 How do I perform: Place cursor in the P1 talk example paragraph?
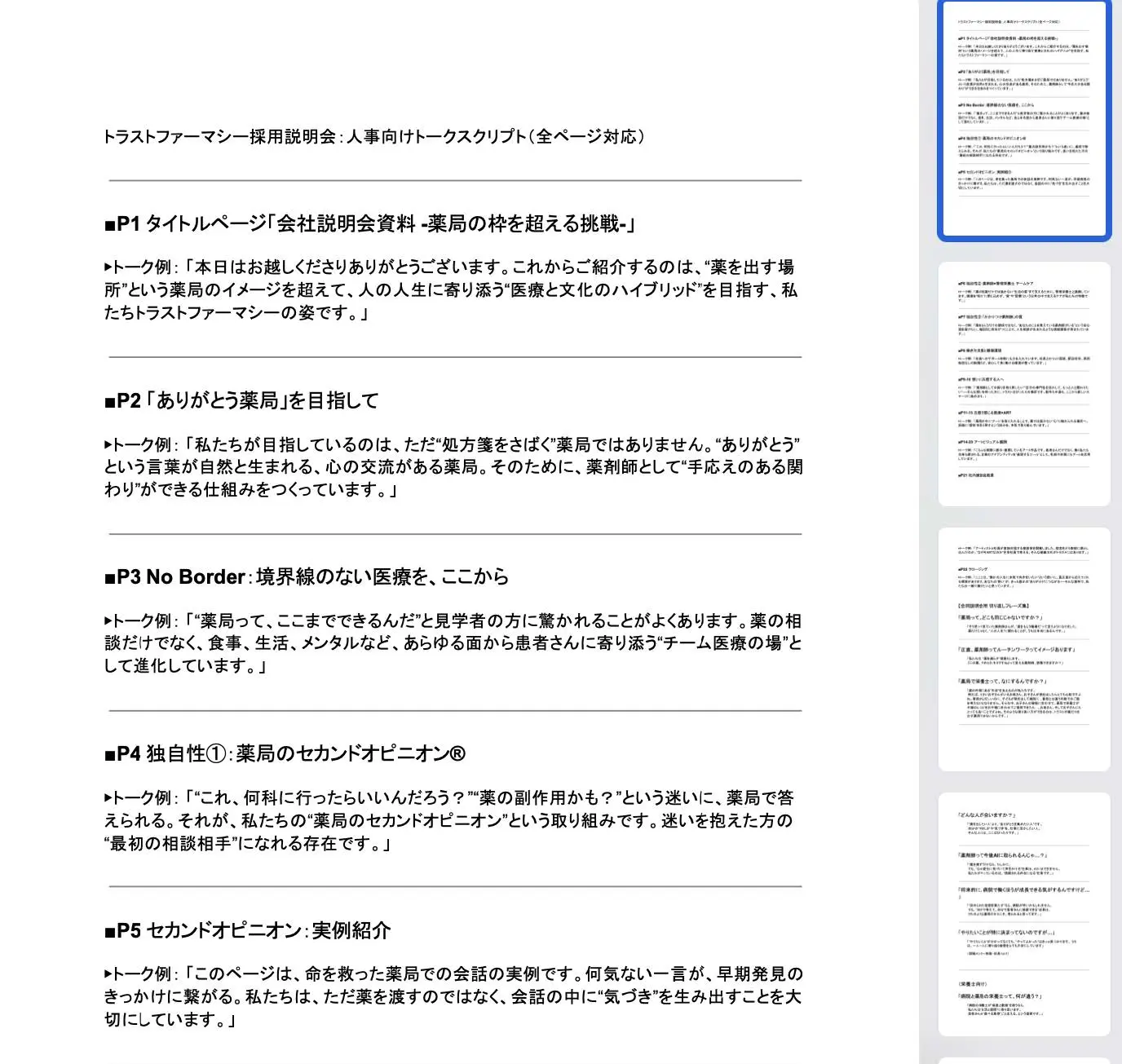(x=450, y=290)
